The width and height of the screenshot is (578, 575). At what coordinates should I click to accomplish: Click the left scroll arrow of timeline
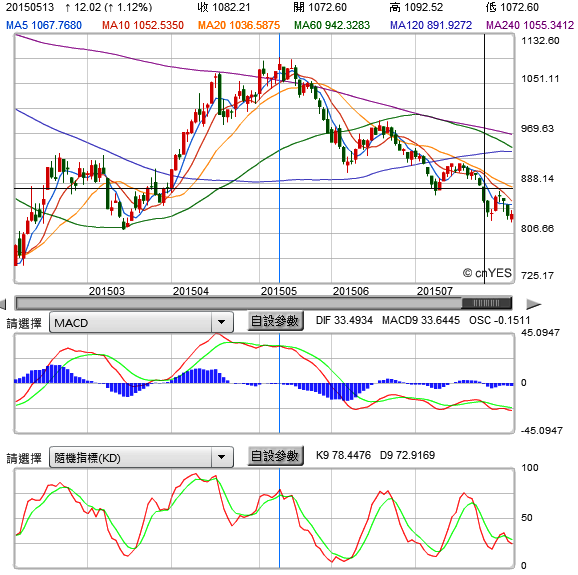3,304
